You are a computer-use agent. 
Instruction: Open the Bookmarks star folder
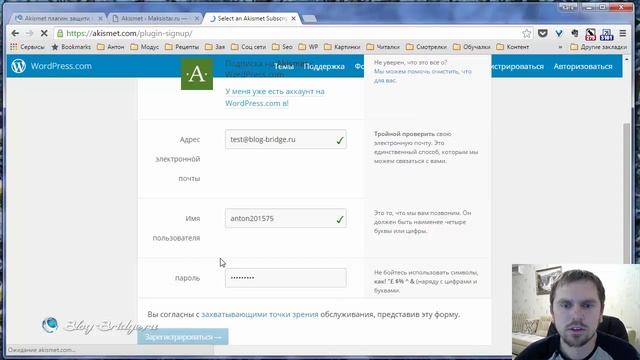point(71,47)
